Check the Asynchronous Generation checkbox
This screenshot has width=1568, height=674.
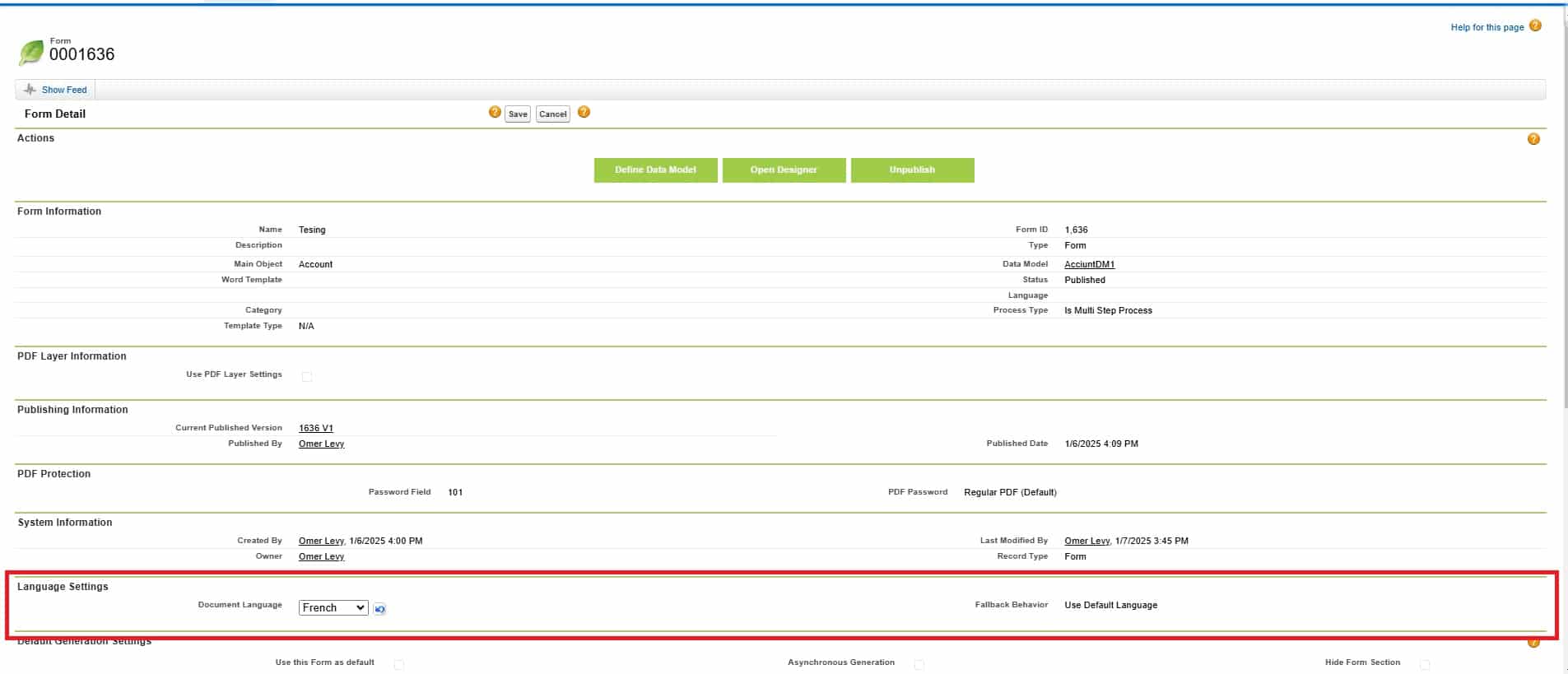click(x=919, y=664)
